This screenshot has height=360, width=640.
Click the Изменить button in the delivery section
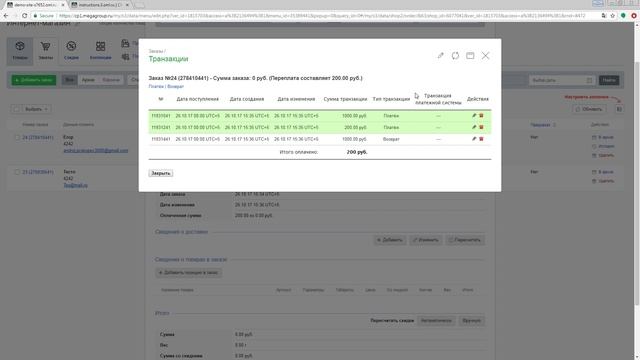426,240
